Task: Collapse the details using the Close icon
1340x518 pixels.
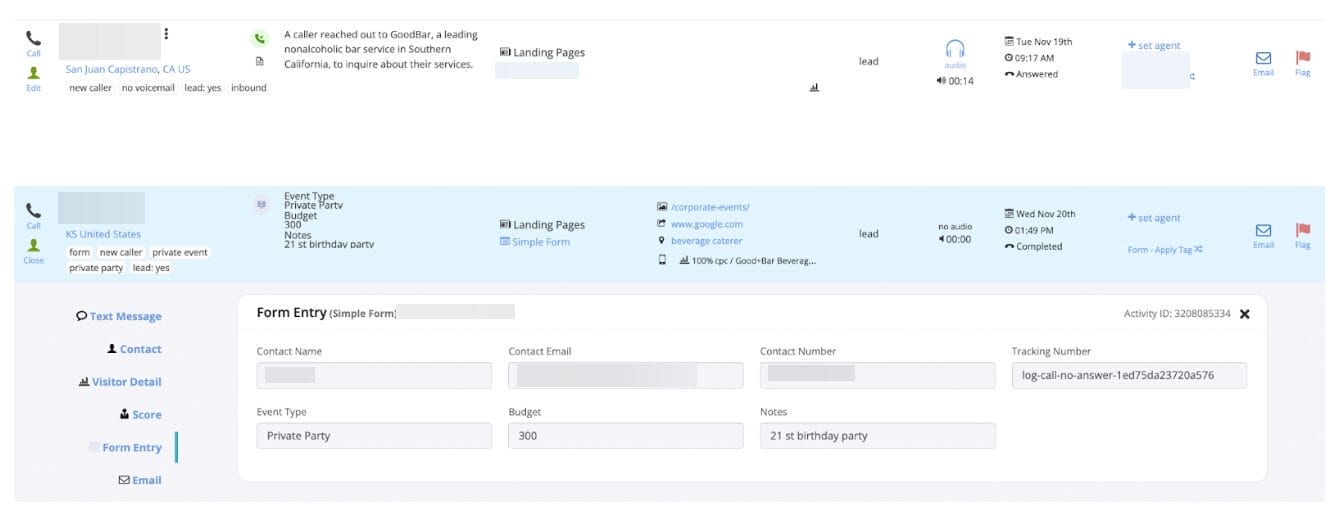Action: point(33,246)
